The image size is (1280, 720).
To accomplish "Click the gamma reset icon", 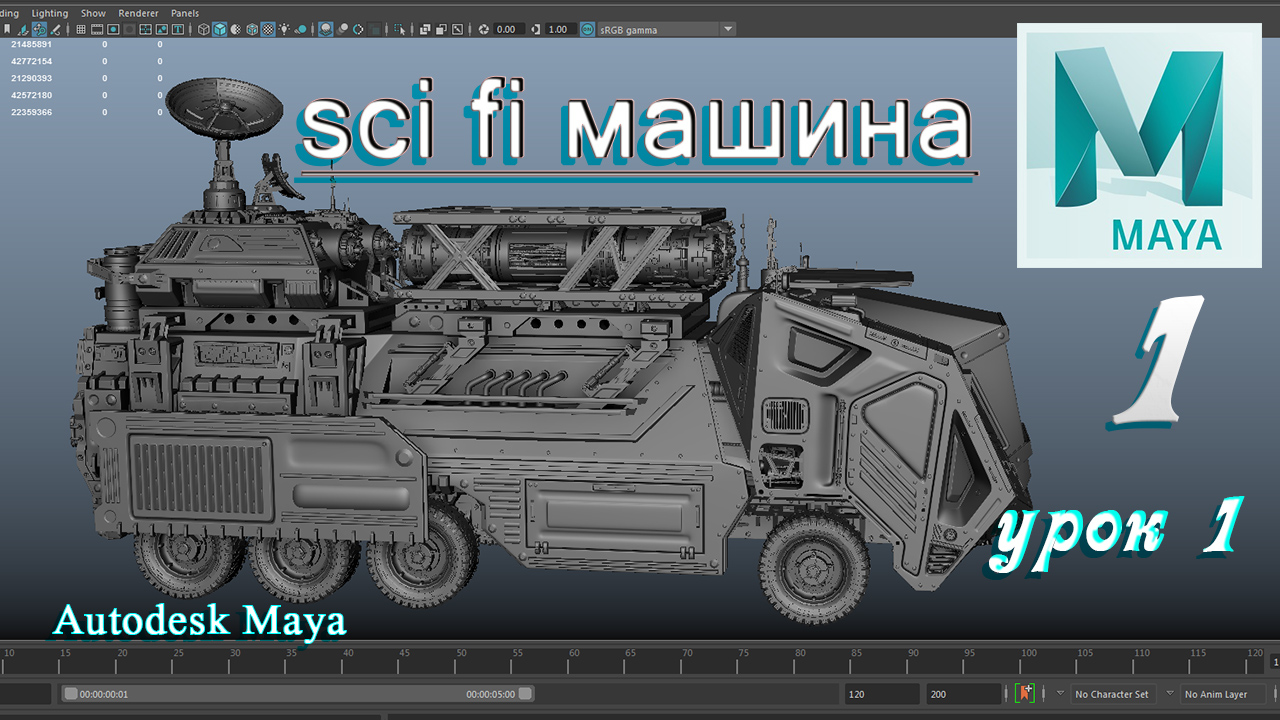I will click(535, 29).
